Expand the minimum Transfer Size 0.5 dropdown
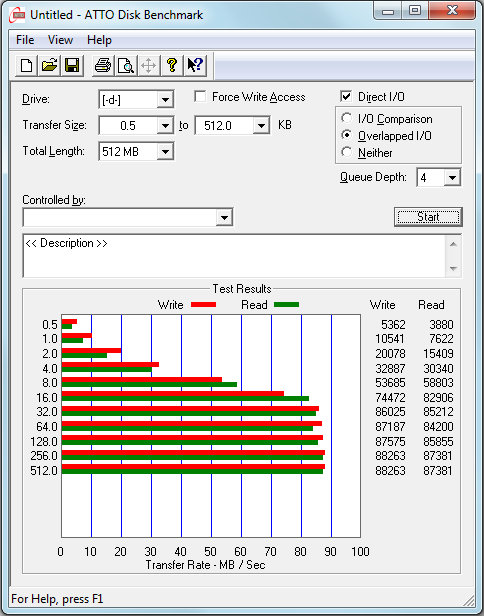 [165, 126]
